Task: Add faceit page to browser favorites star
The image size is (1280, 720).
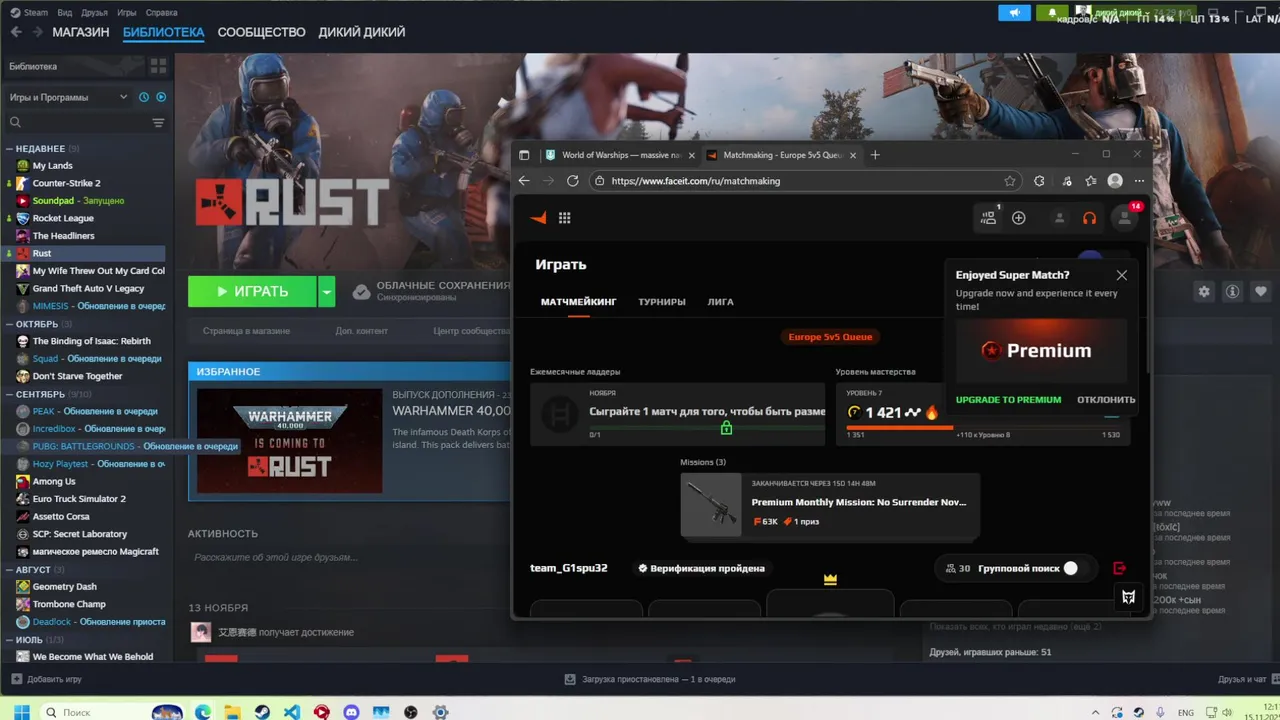Action: (x=1010, y=181)
